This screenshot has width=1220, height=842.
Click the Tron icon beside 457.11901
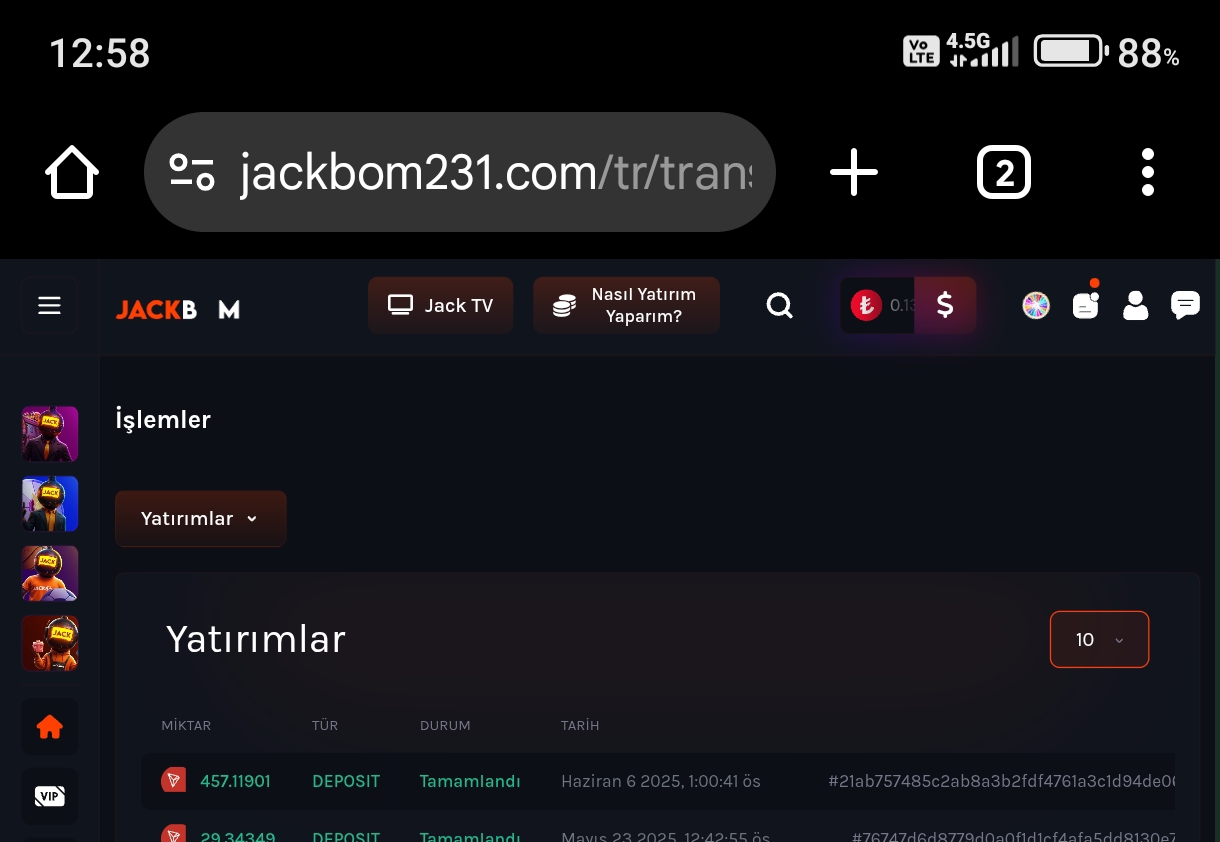click(x=174, y=780)
